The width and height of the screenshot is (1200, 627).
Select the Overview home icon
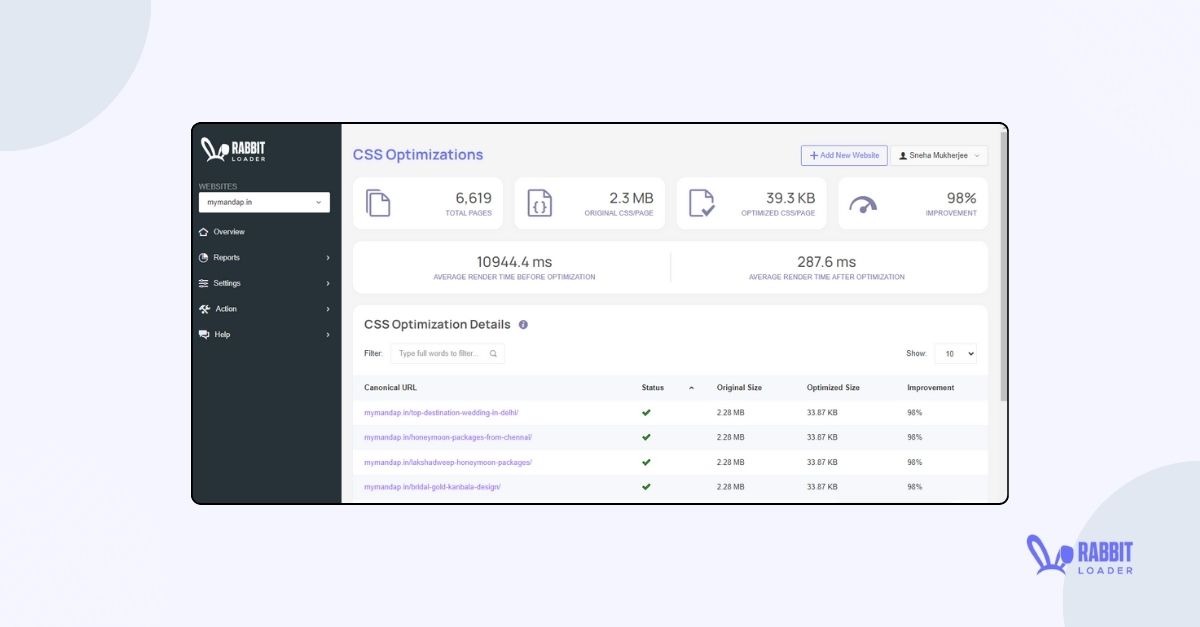point(207,231)
